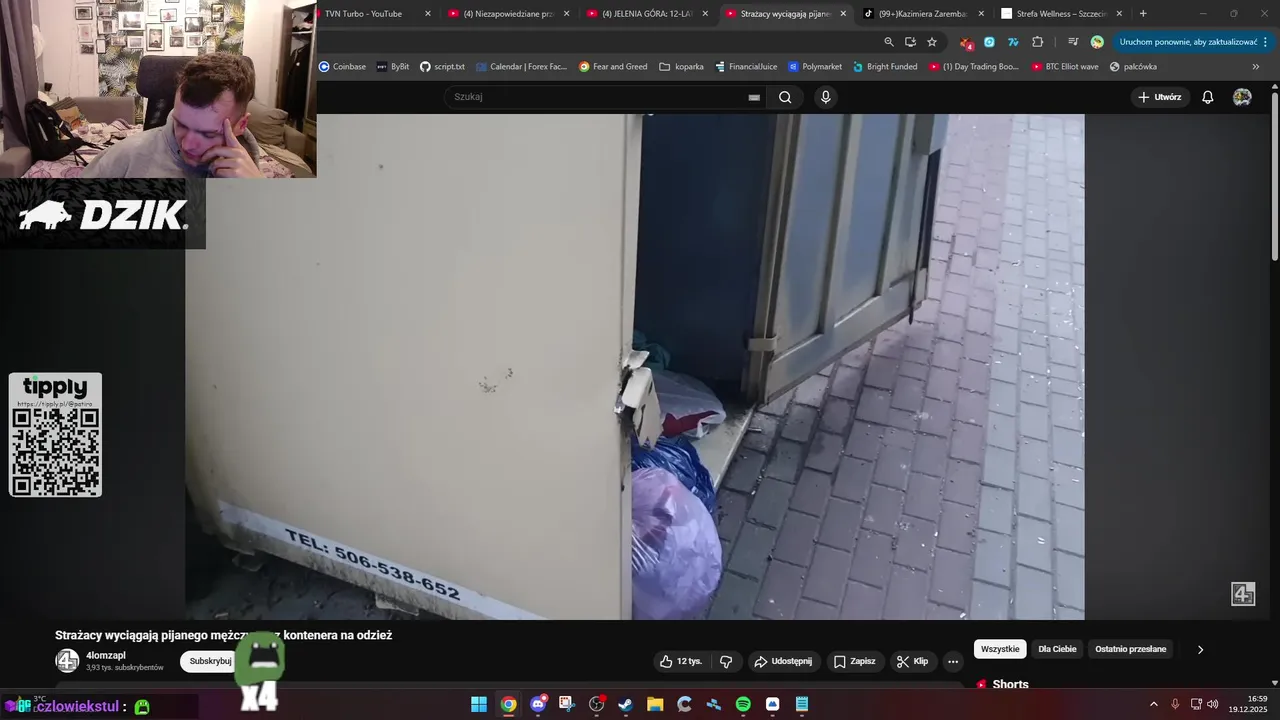Open Steam from the taskbar
The height and width of the screenshot is (720, 1280).
coord(626,704)
